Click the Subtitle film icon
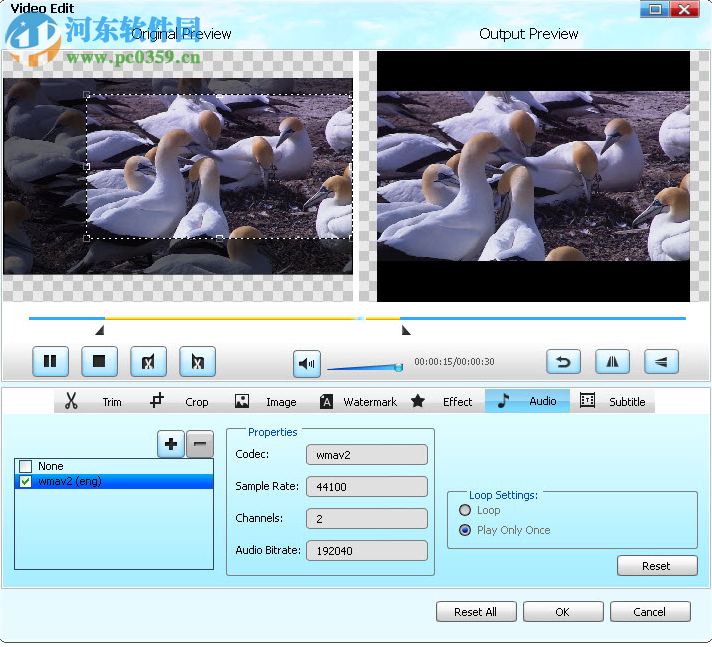This screenshot has height=647, width=712. (x=587, y=400)
